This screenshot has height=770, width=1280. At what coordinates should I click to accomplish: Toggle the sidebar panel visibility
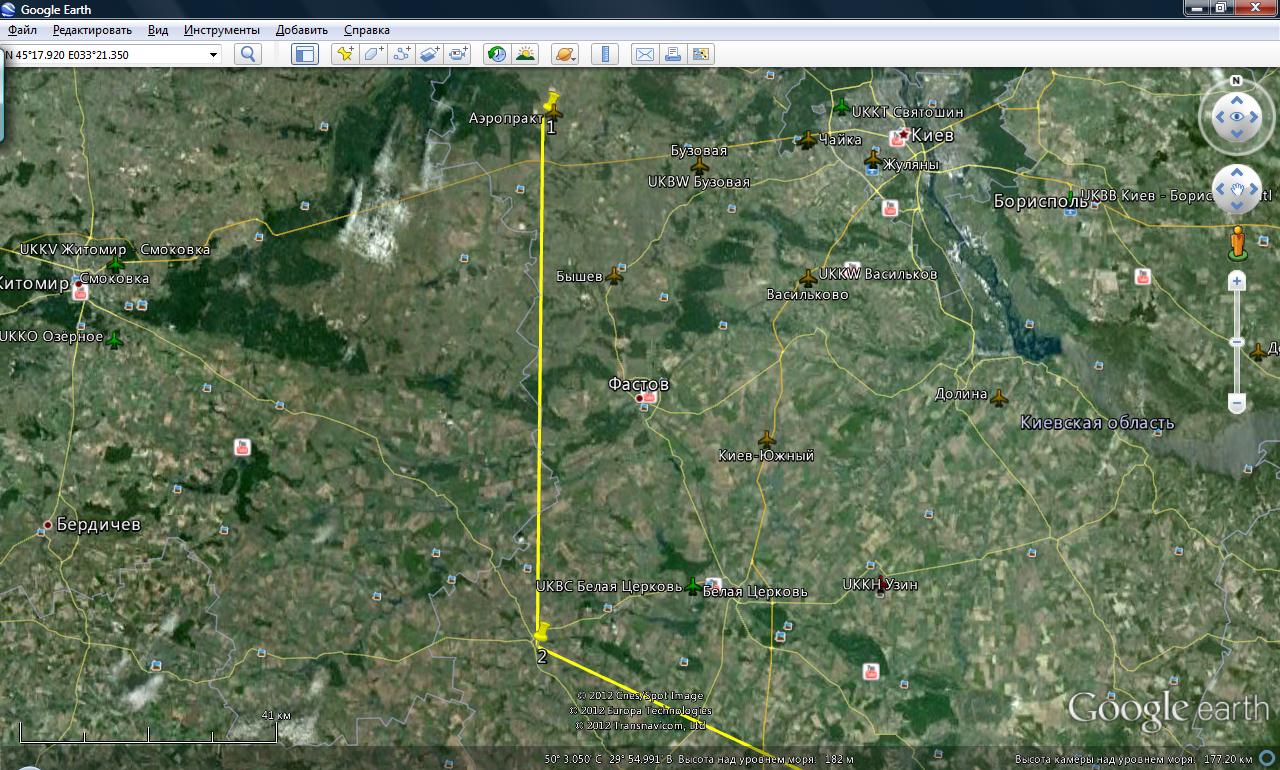(x=304, y=54)
